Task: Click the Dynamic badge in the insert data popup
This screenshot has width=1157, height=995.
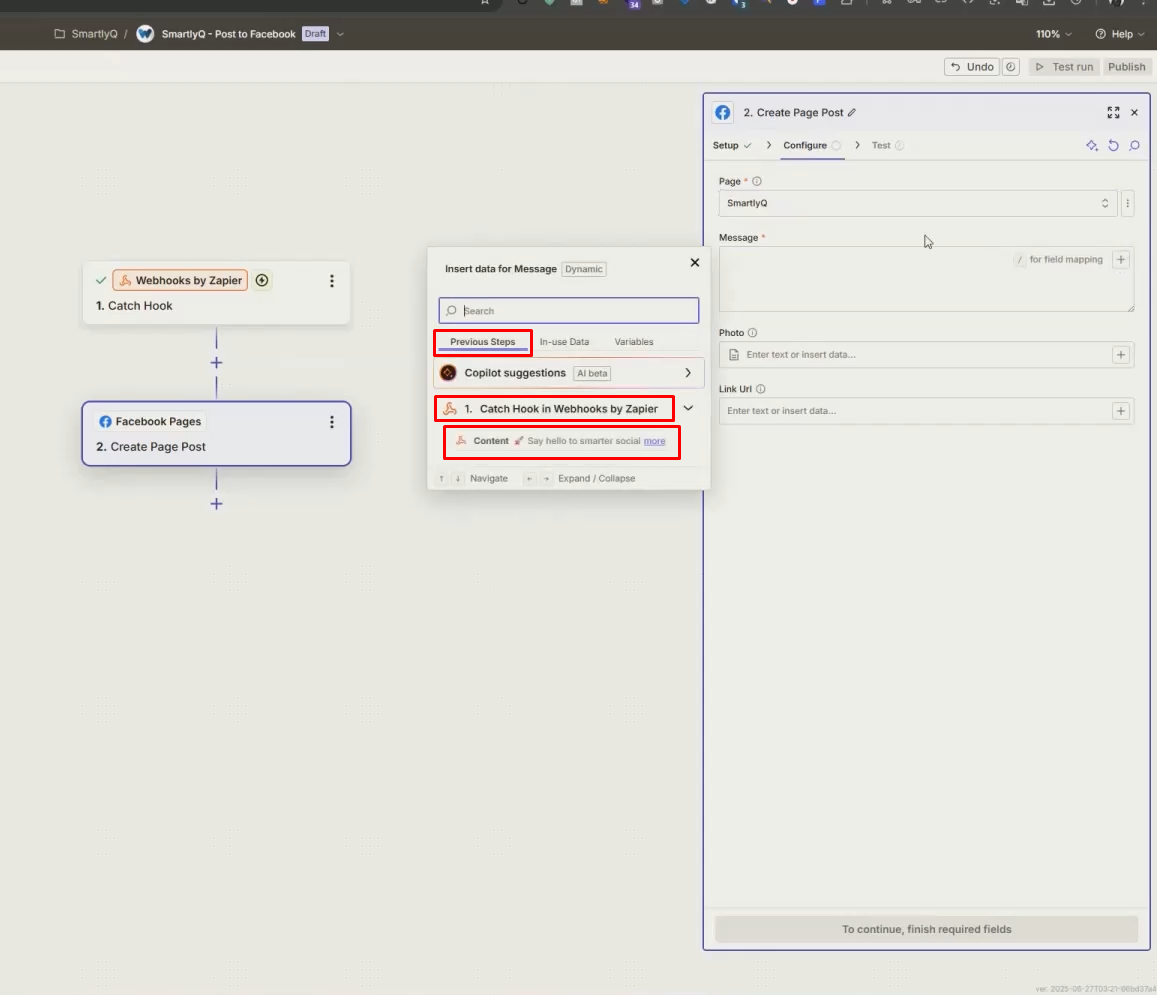Action: pos(584,269)
